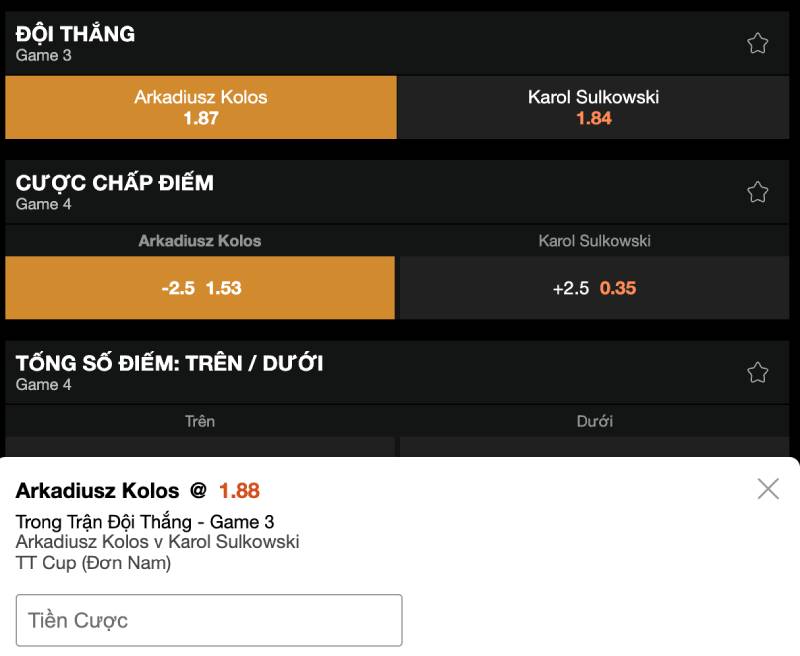Click the Tiền Cược stake input field
800x656 pixels.
(x=208, y=619)
